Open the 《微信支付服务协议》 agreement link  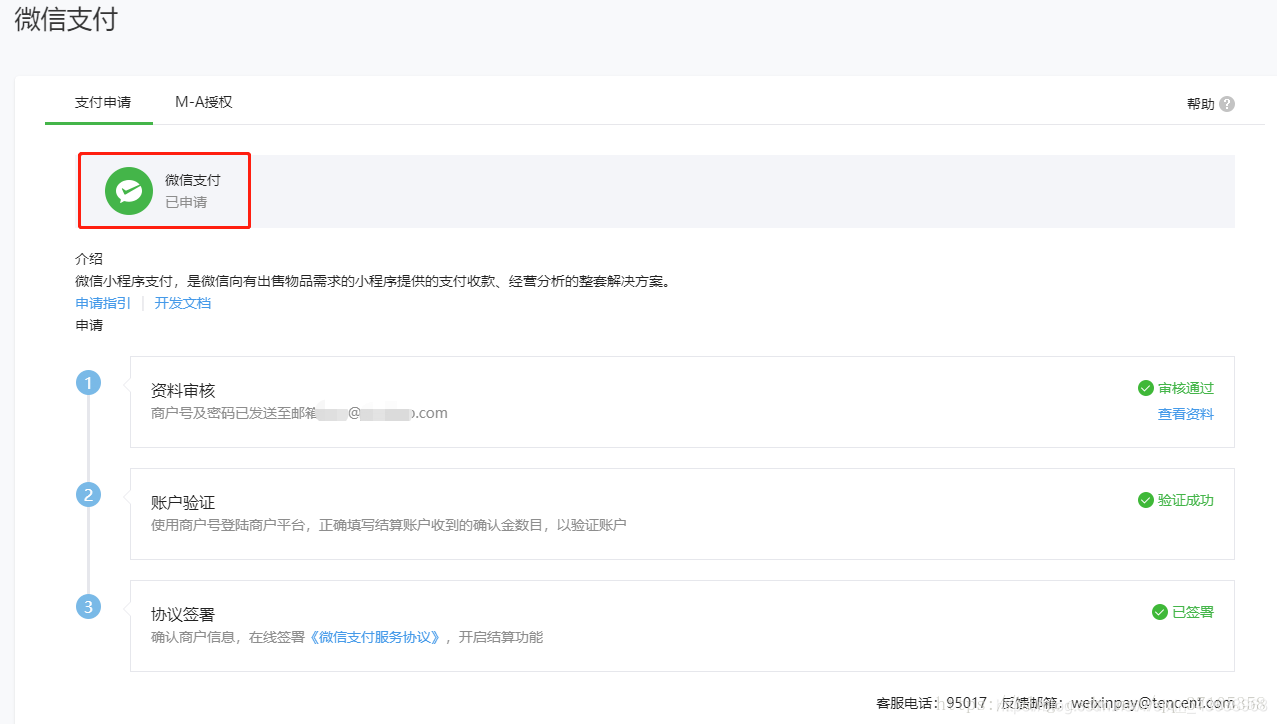[x=375, y=637]
